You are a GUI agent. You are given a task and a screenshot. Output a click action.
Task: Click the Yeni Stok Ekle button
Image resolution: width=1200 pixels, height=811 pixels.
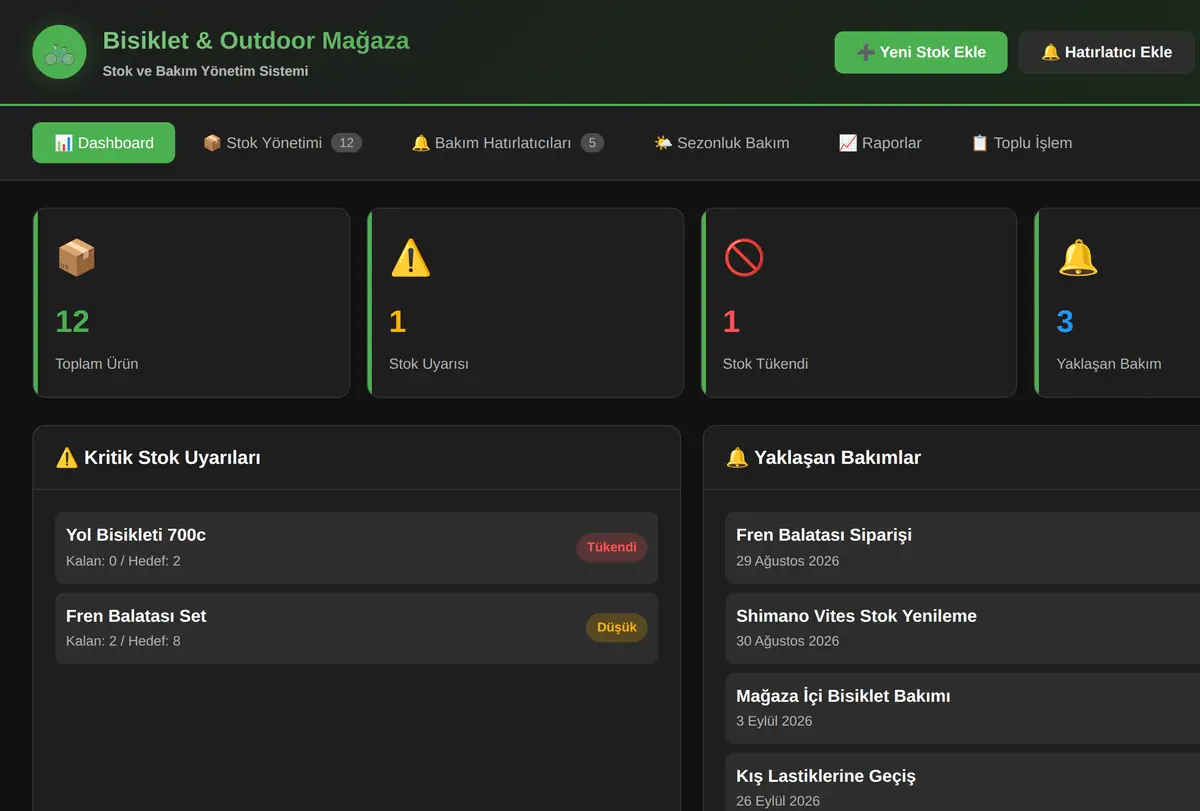pos(921,52)
